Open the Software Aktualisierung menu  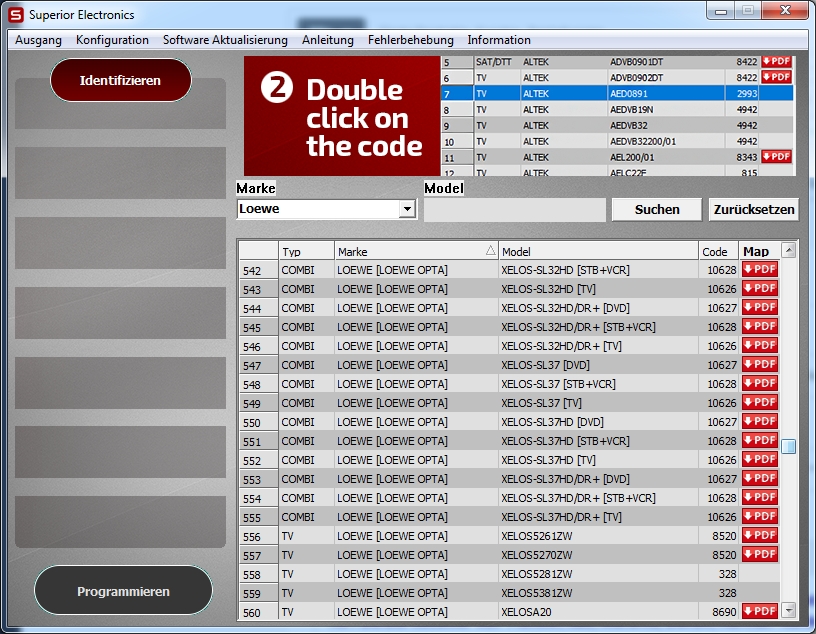pos(225,40)
